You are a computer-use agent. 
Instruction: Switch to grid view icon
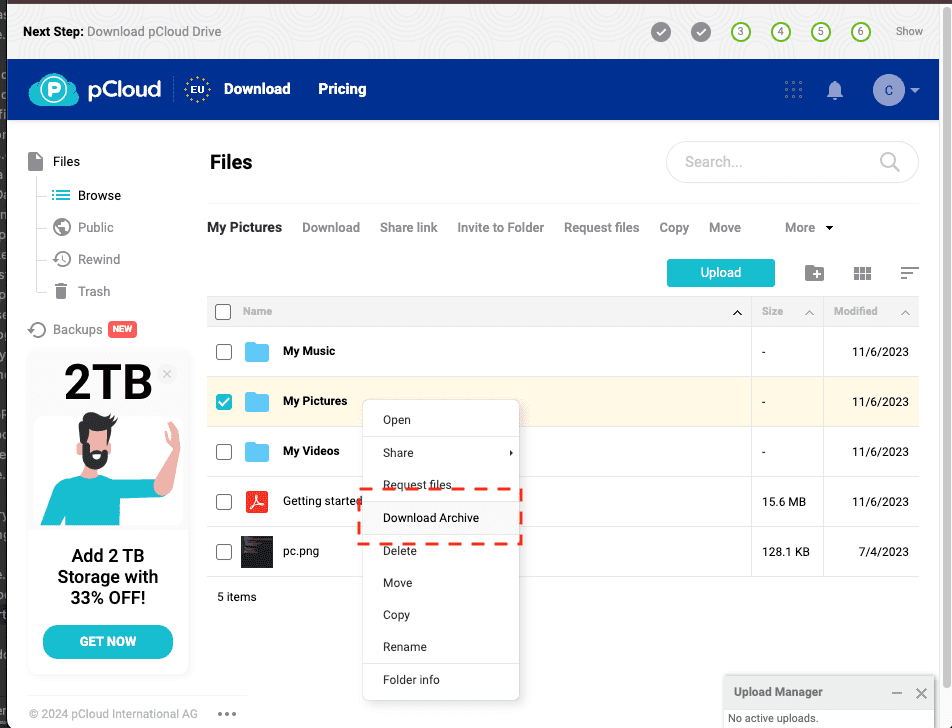tap(862, 273)
